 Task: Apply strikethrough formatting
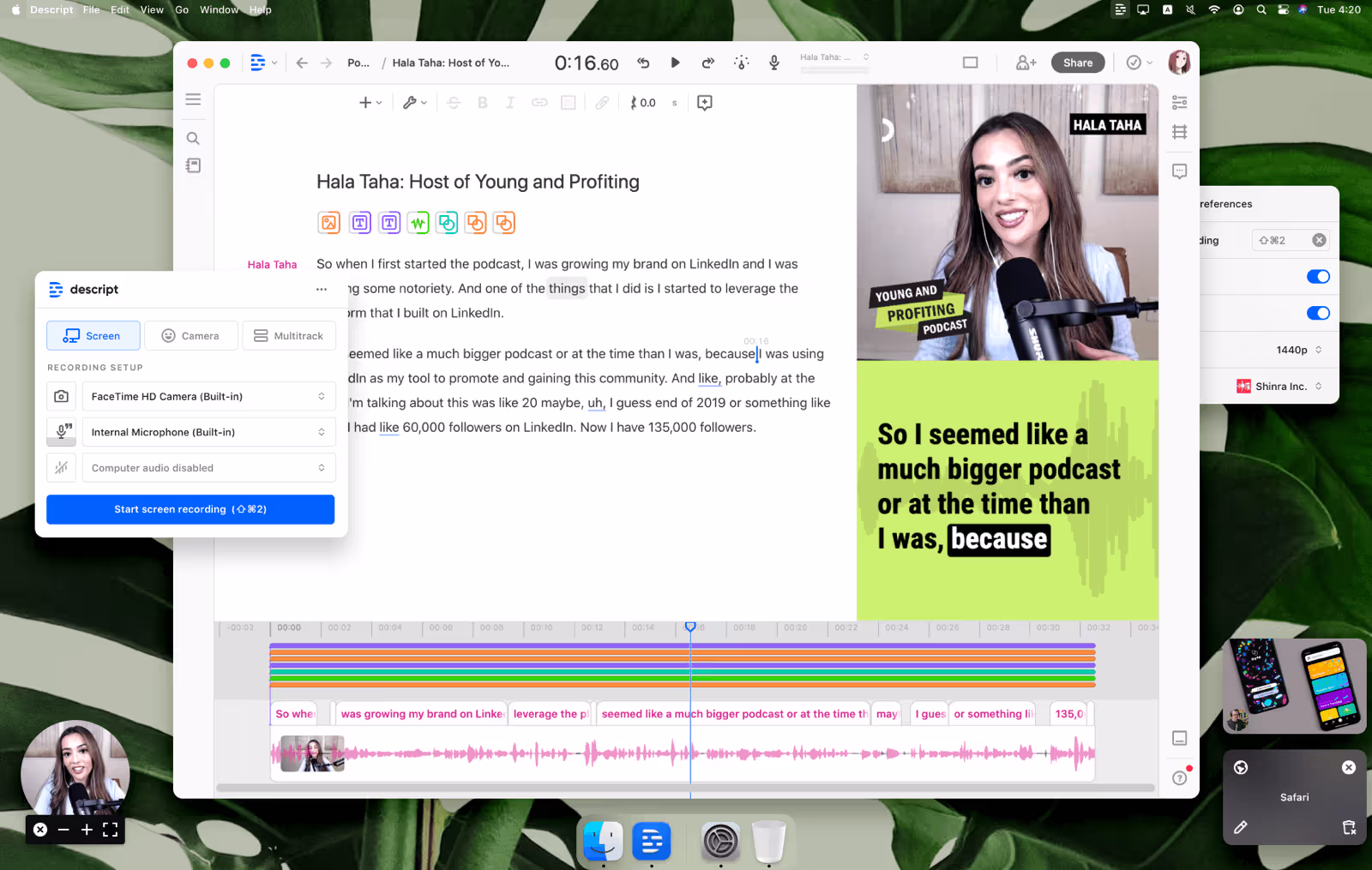pos(454,103)
